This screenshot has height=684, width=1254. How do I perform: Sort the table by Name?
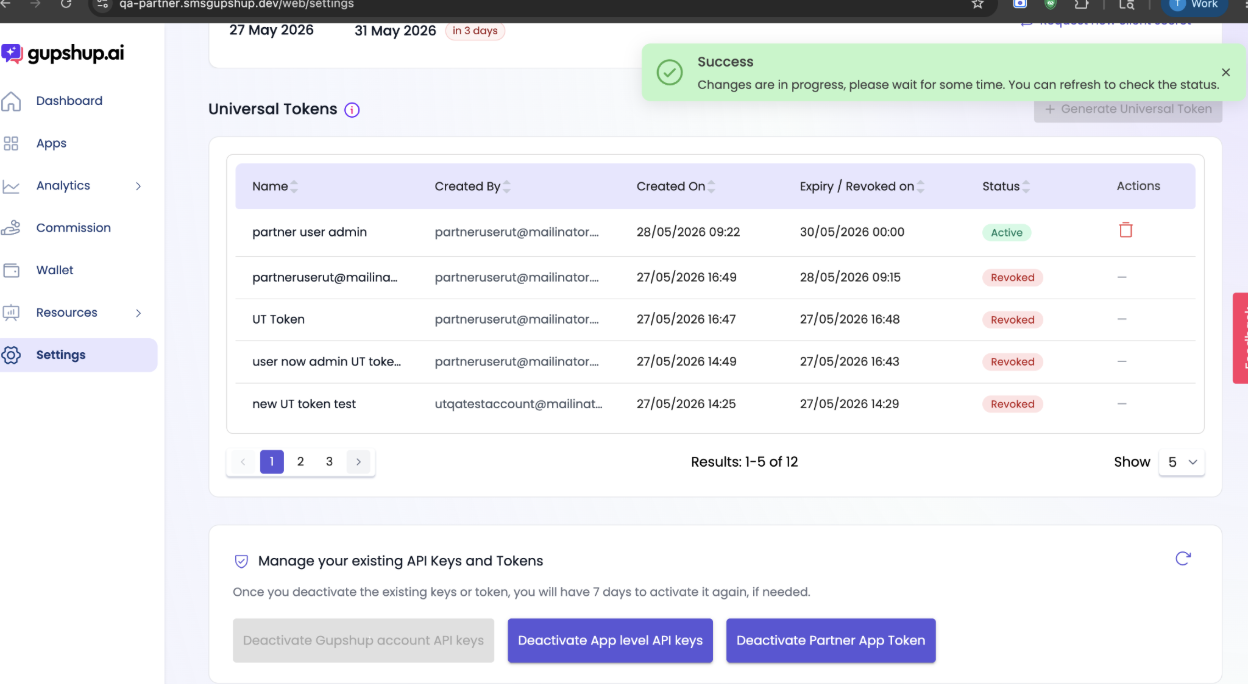pyautogui.click(x=294, y=187)
